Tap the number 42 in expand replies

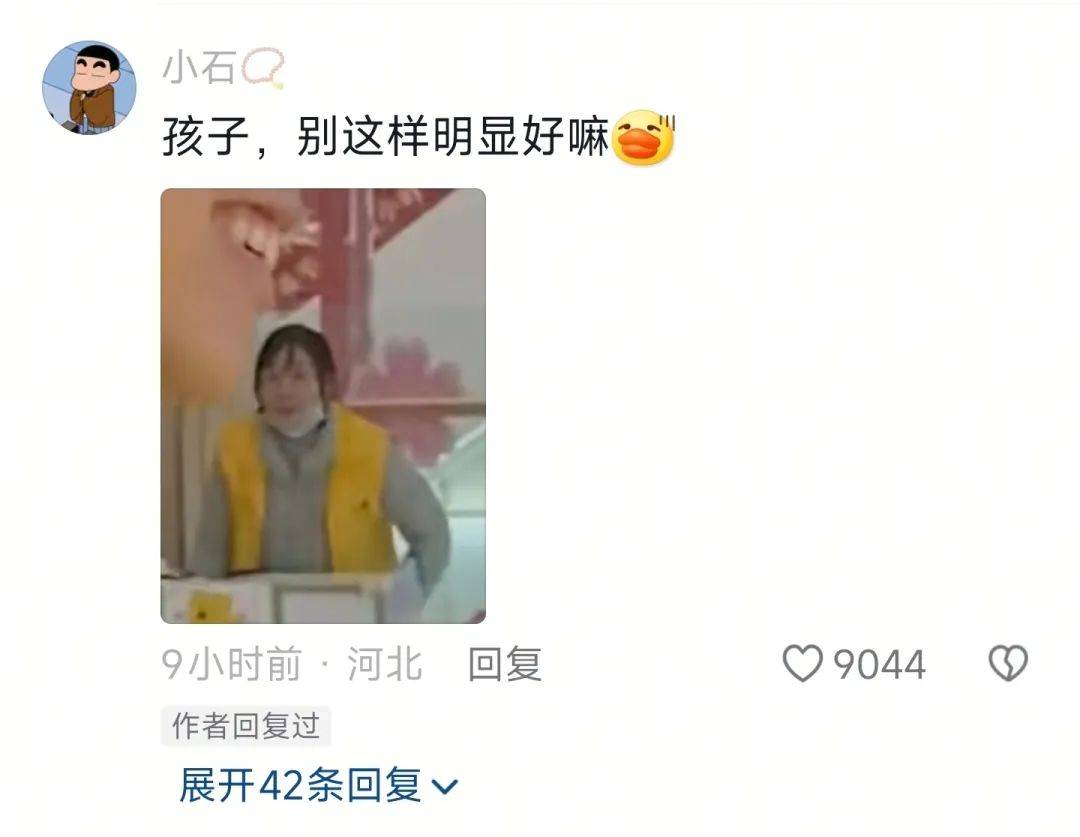pyautogui.click(x=282, y=786)
